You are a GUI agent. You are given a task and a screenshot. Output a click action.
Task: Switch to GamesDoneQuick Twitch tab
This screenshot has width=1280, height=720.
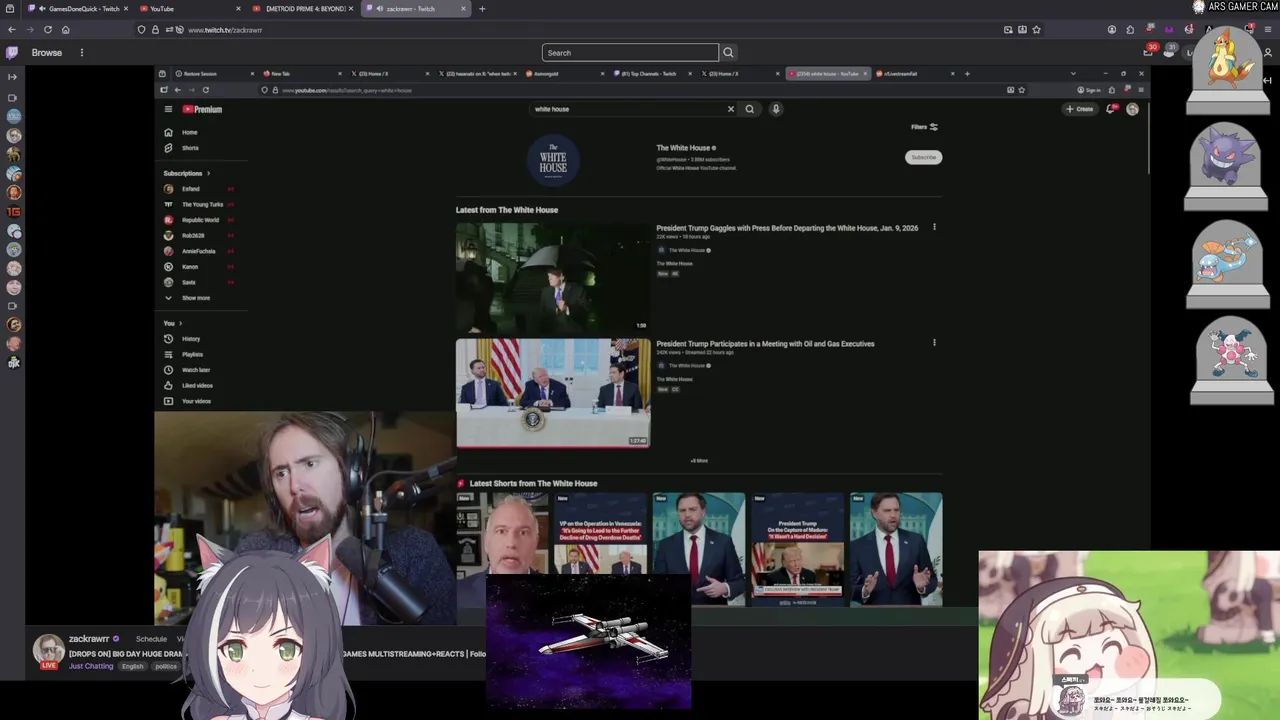[x=78, y=9]
